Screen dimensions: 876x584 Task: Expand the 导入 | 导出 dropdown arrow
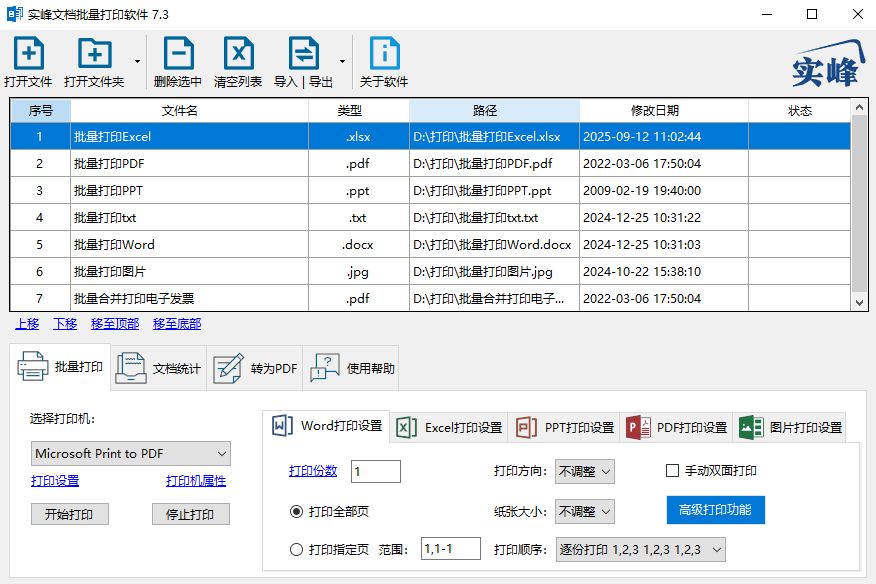pyautogui.click(x=342, y=61)
